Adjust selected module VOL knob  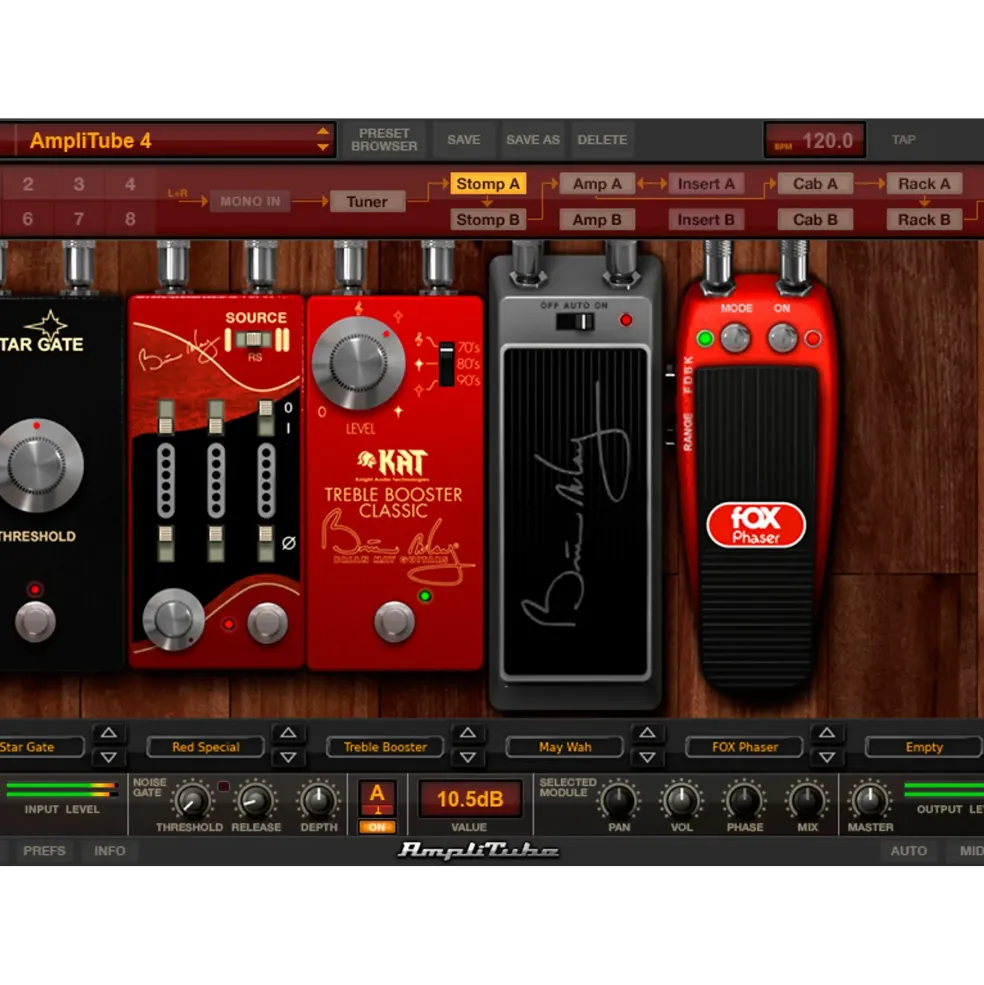coord(682,800)
